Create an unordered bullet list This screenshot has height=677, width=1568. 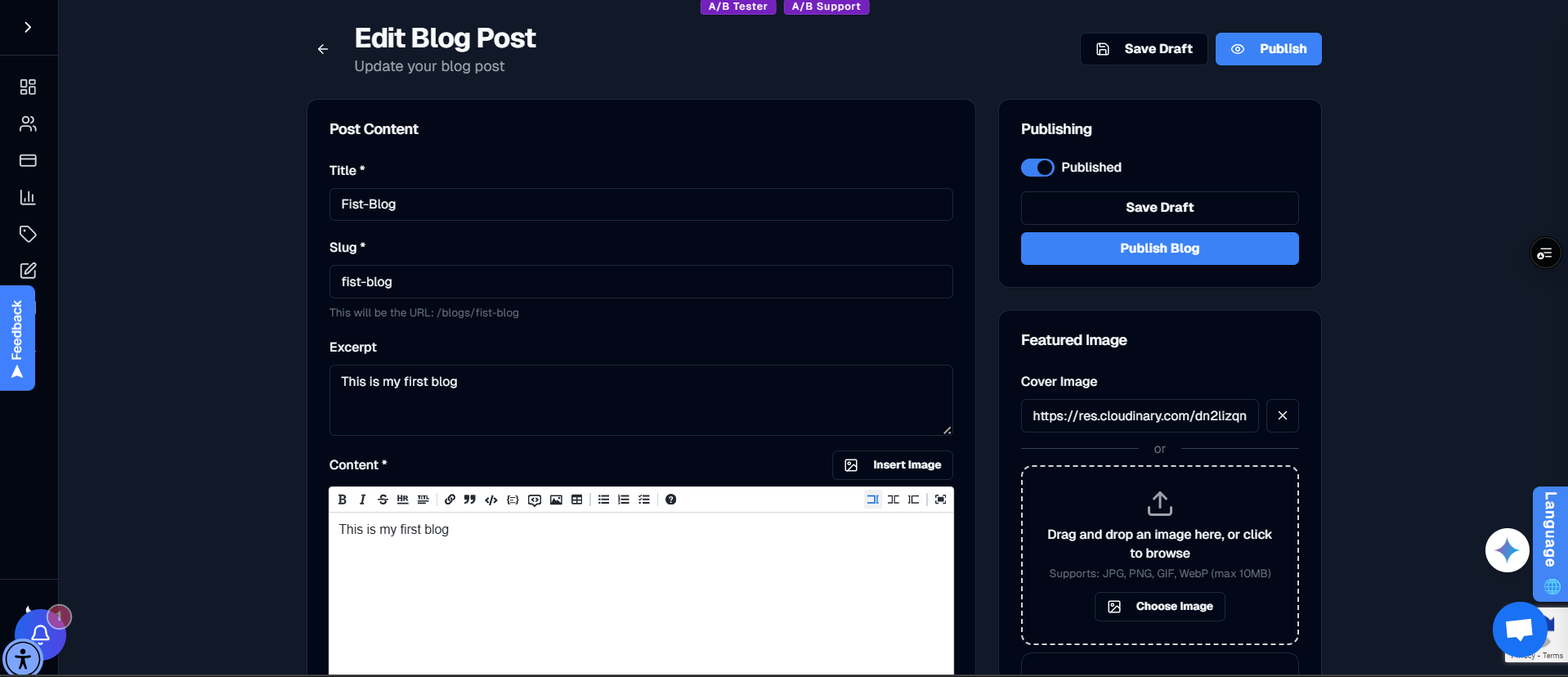point(603,500)
